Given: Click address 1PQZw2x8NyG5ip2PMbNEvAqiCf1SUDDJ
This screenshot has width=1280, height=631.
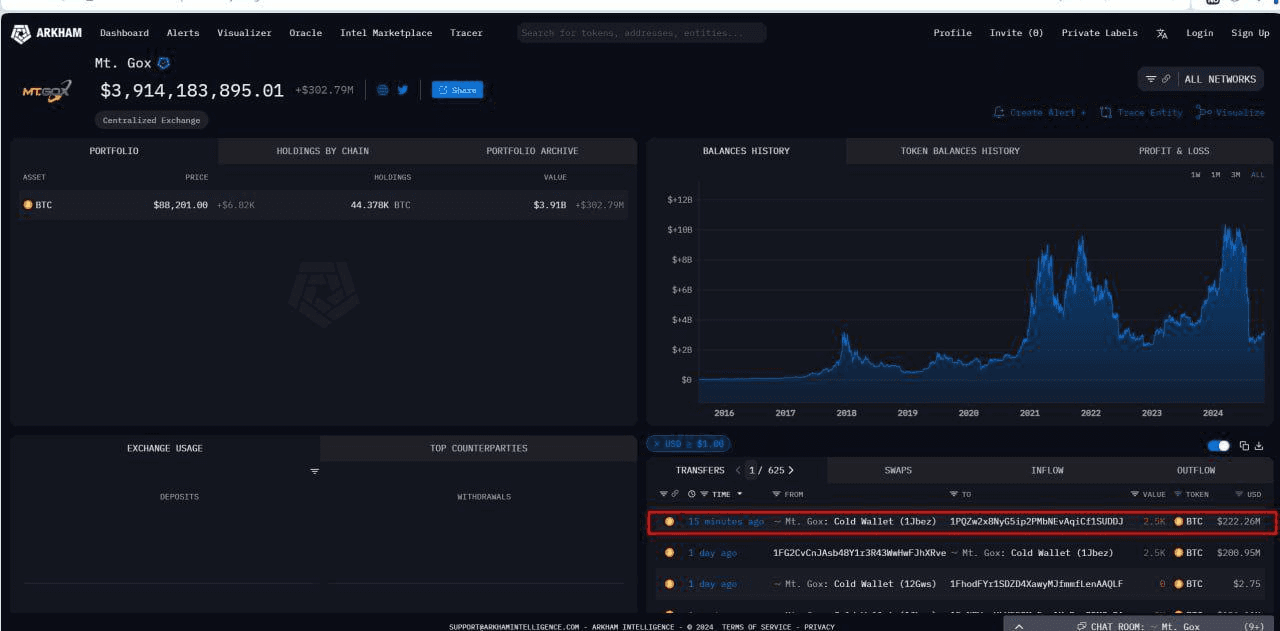Looking at the screenshot, I should (x=1036, y=521).
